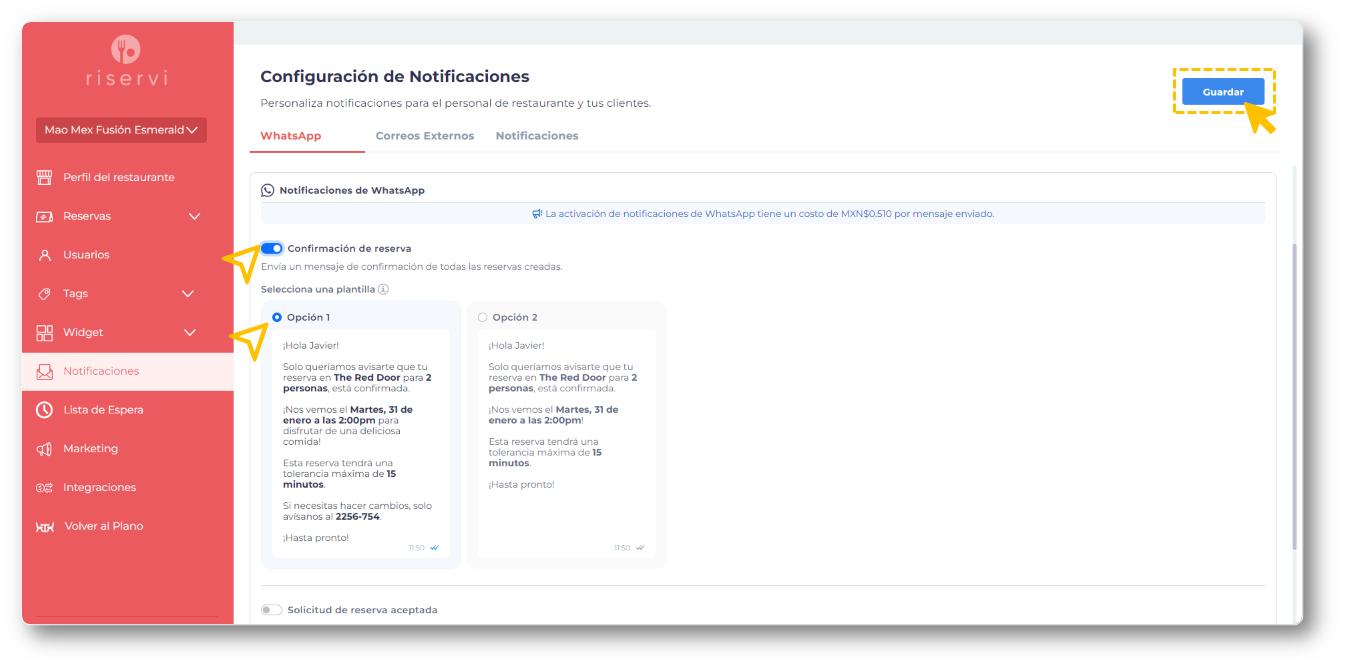Click the info icon next to Selecciona una plantilla

pos(383,290)
